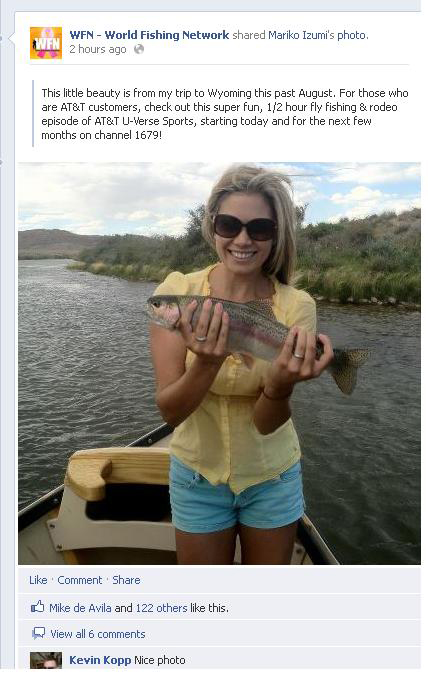Open Mariko Izumi's profile link
The width and height of the screenshot is (428, 673).
[301, 35]
